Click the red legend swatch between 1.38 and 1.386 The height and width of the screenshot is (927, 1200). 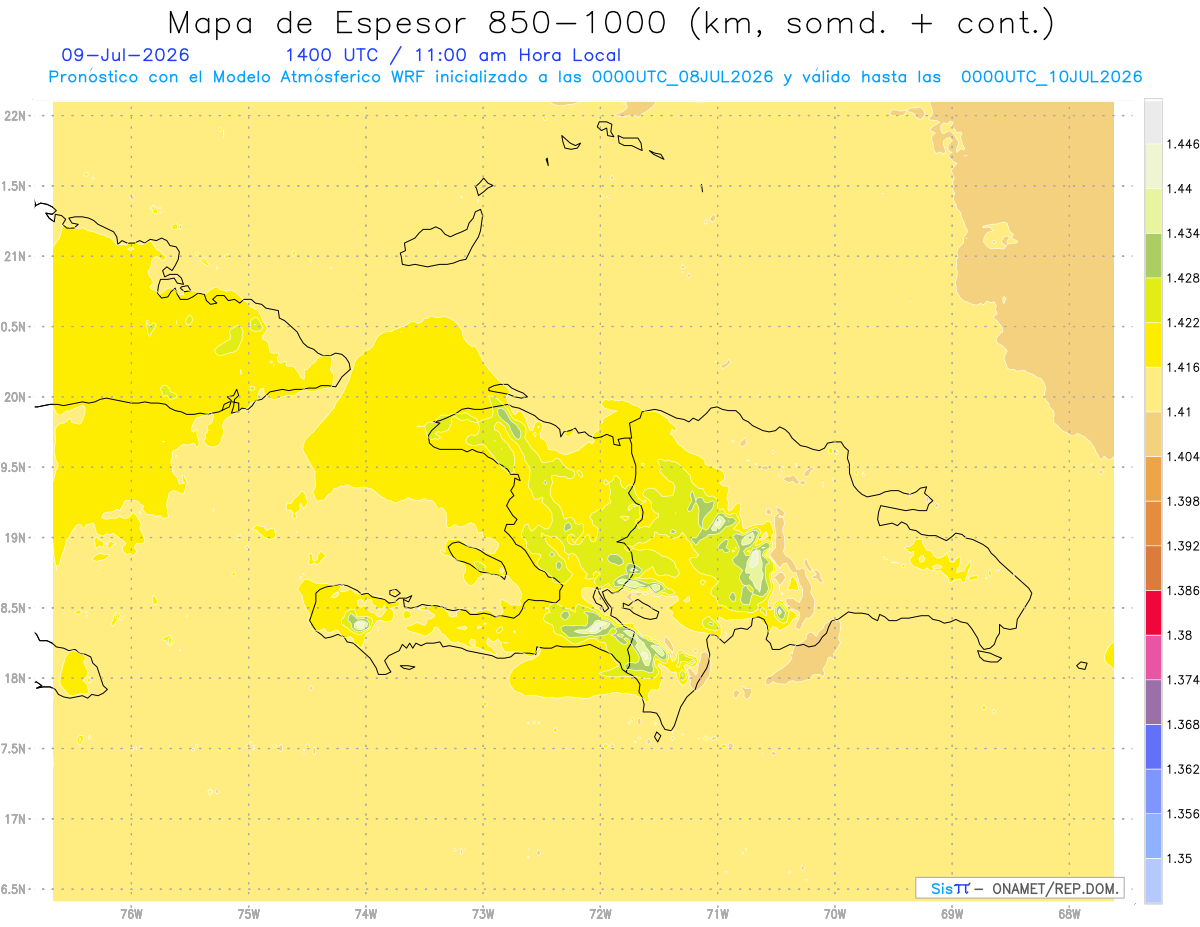coord(1153,612)
